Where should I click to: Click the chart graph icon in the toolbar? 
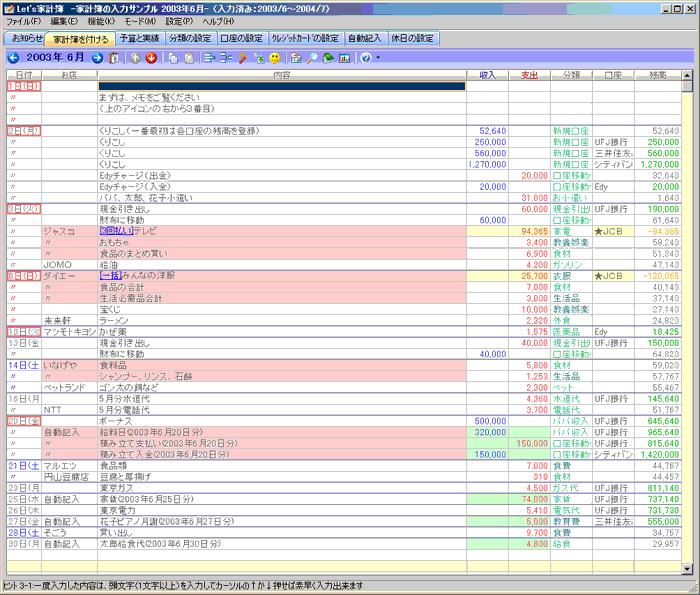[x=344, y=58]
